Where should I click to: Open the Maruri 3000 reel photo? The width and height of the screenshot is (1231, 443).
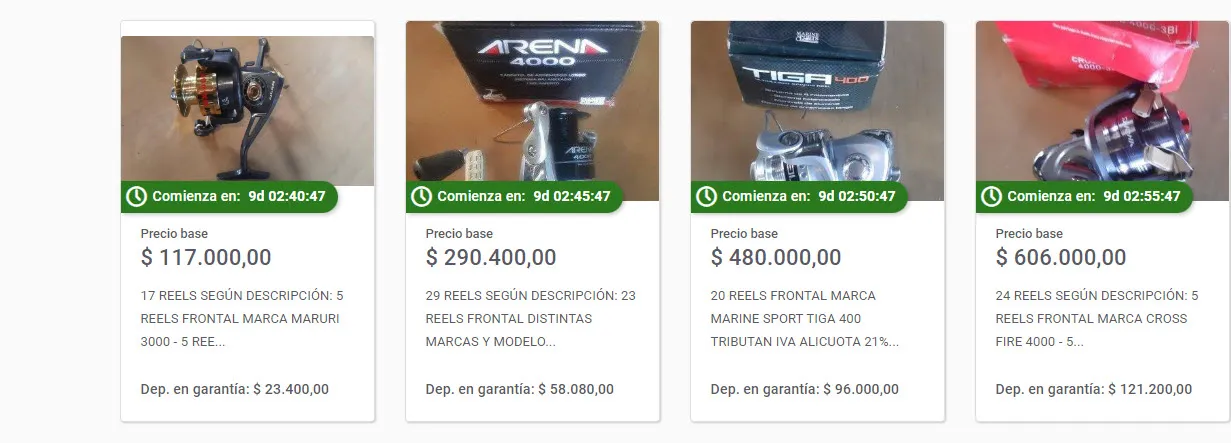248,110
